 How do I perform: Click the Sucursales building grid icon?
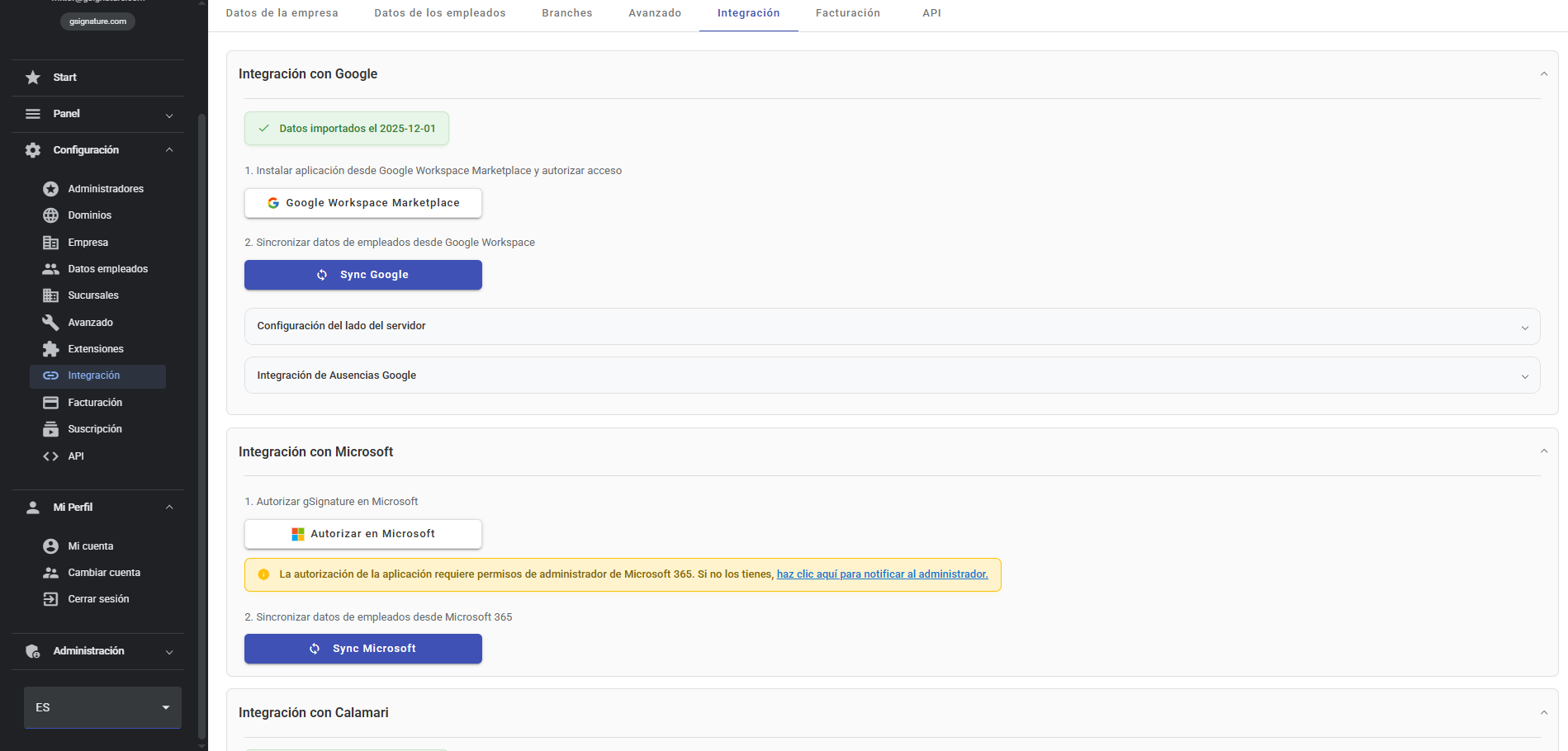[50, 295]
